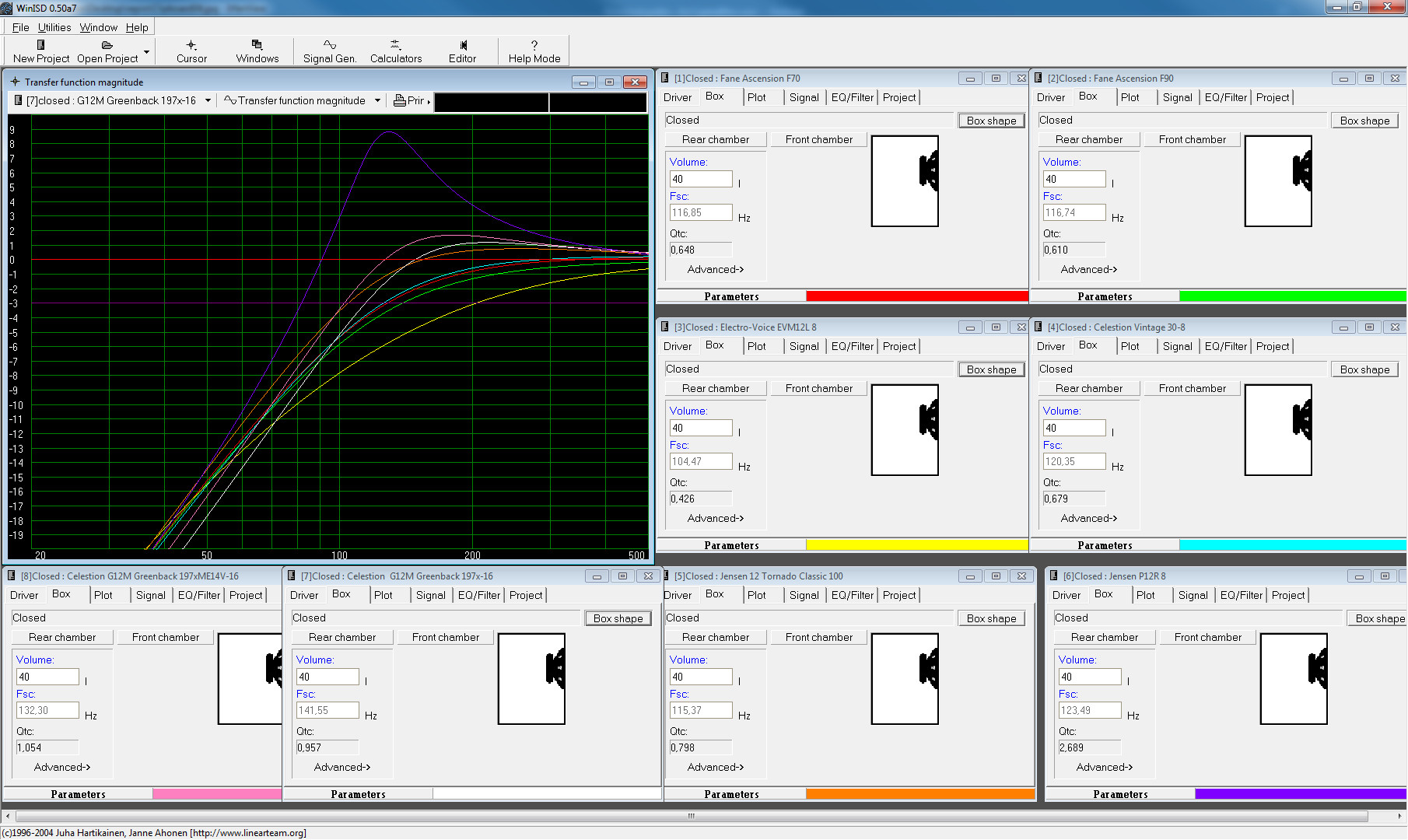Click the Print icon in graph window
Viewport: 1408px width, 840px height.
coord(411,100)
